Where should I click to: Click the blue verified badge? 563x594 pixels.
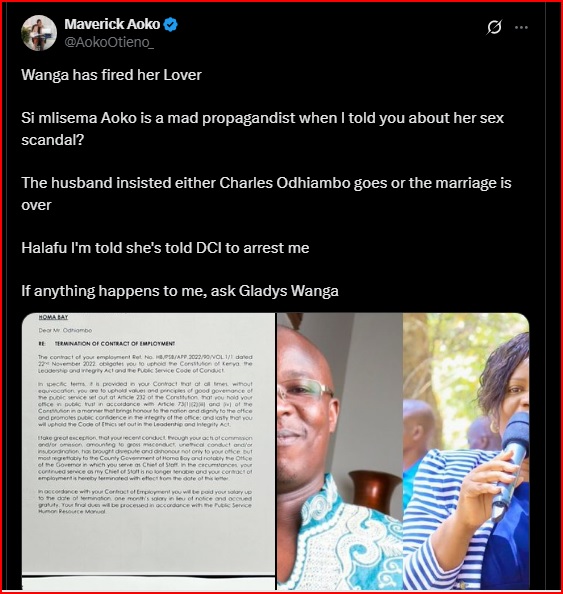pos(170,25)
